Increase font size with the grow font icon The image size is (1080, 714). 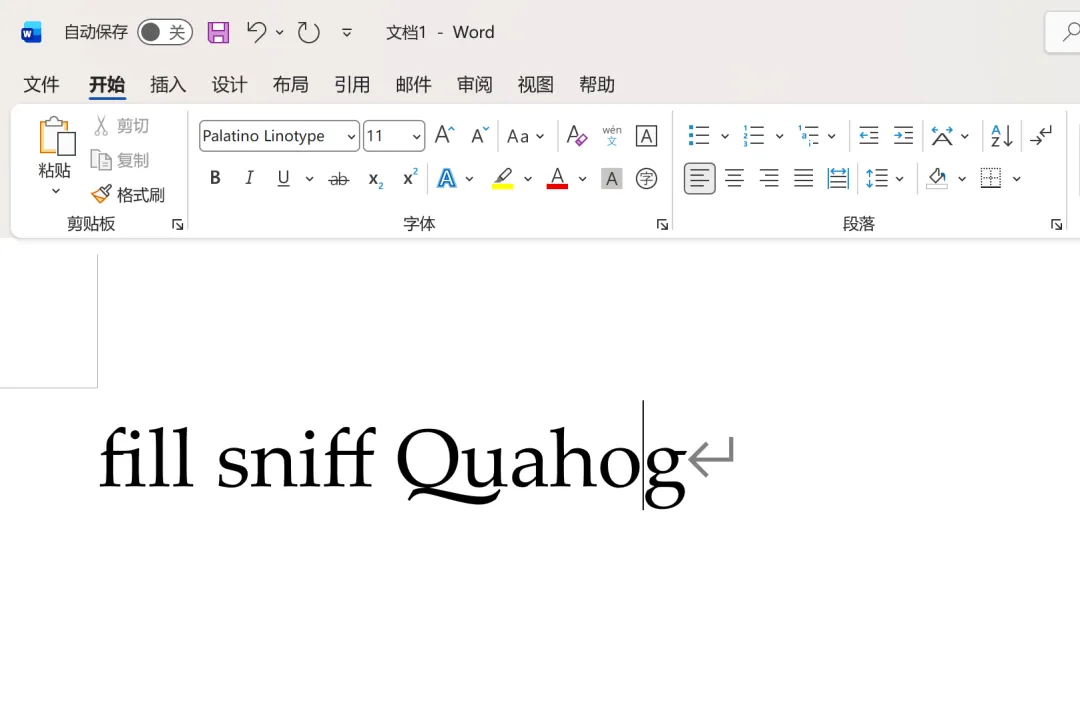pyautogui.click(x=445, y=135)
